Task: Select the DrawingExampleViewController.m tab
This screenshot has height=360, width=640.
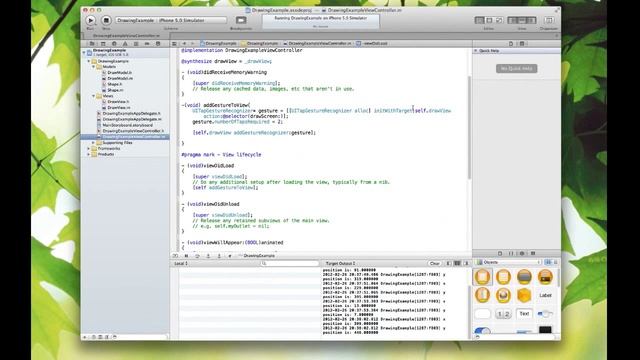Action: (x=126, y=36)
